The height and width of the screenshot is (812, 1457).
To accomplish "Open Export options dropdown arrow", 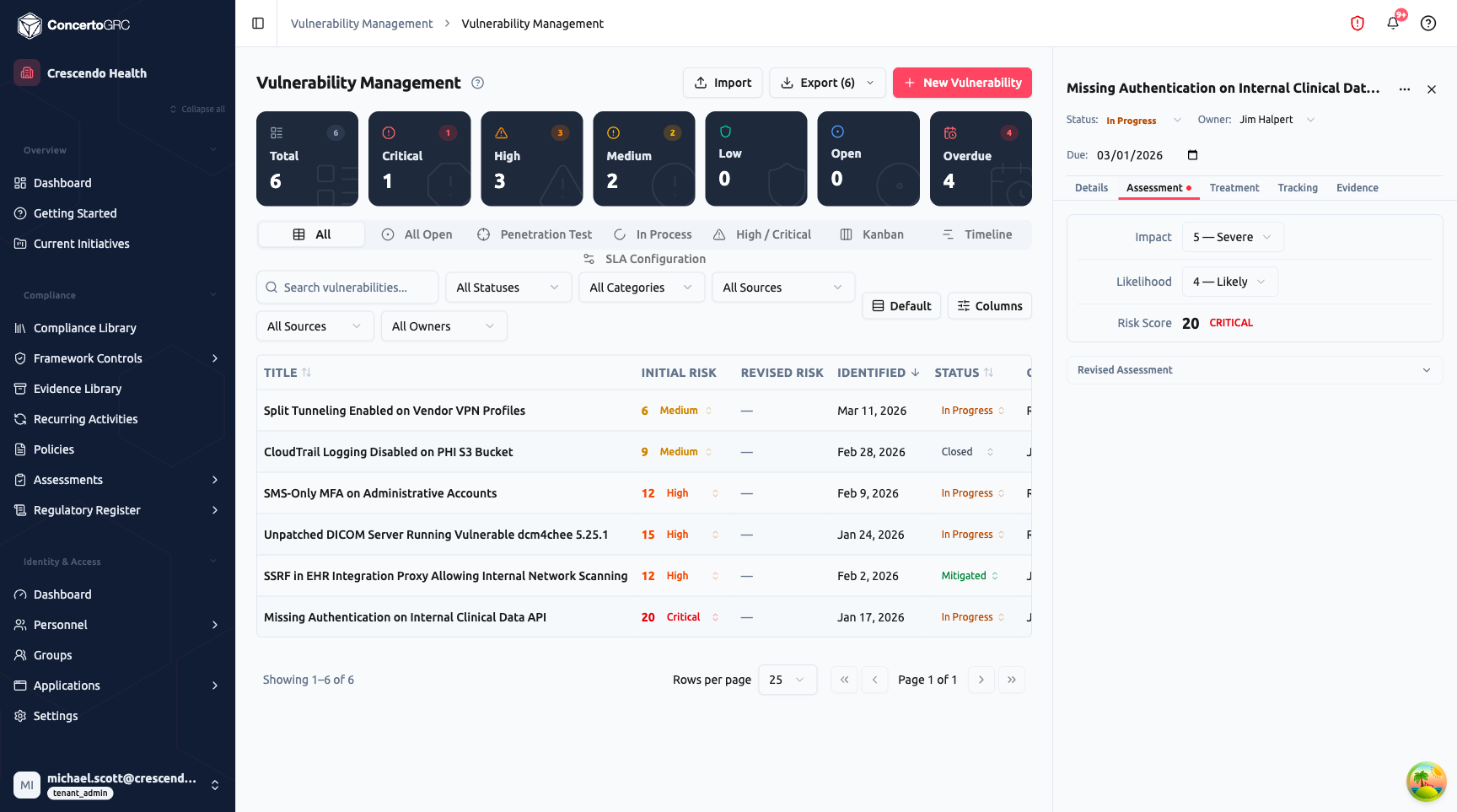I will pos(870,83).
